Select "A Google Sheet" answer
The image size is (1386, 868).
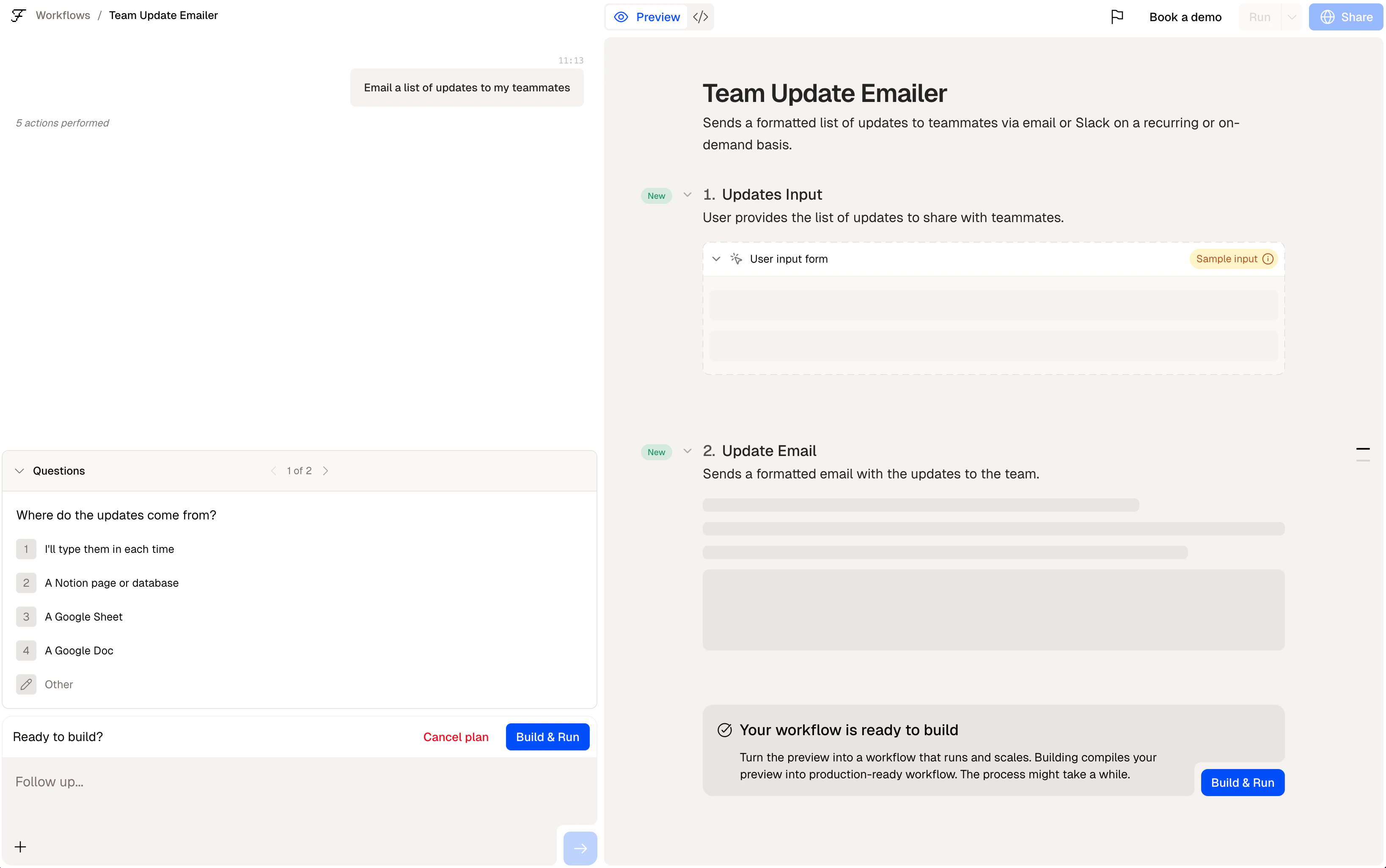click(x=84, y=617)
